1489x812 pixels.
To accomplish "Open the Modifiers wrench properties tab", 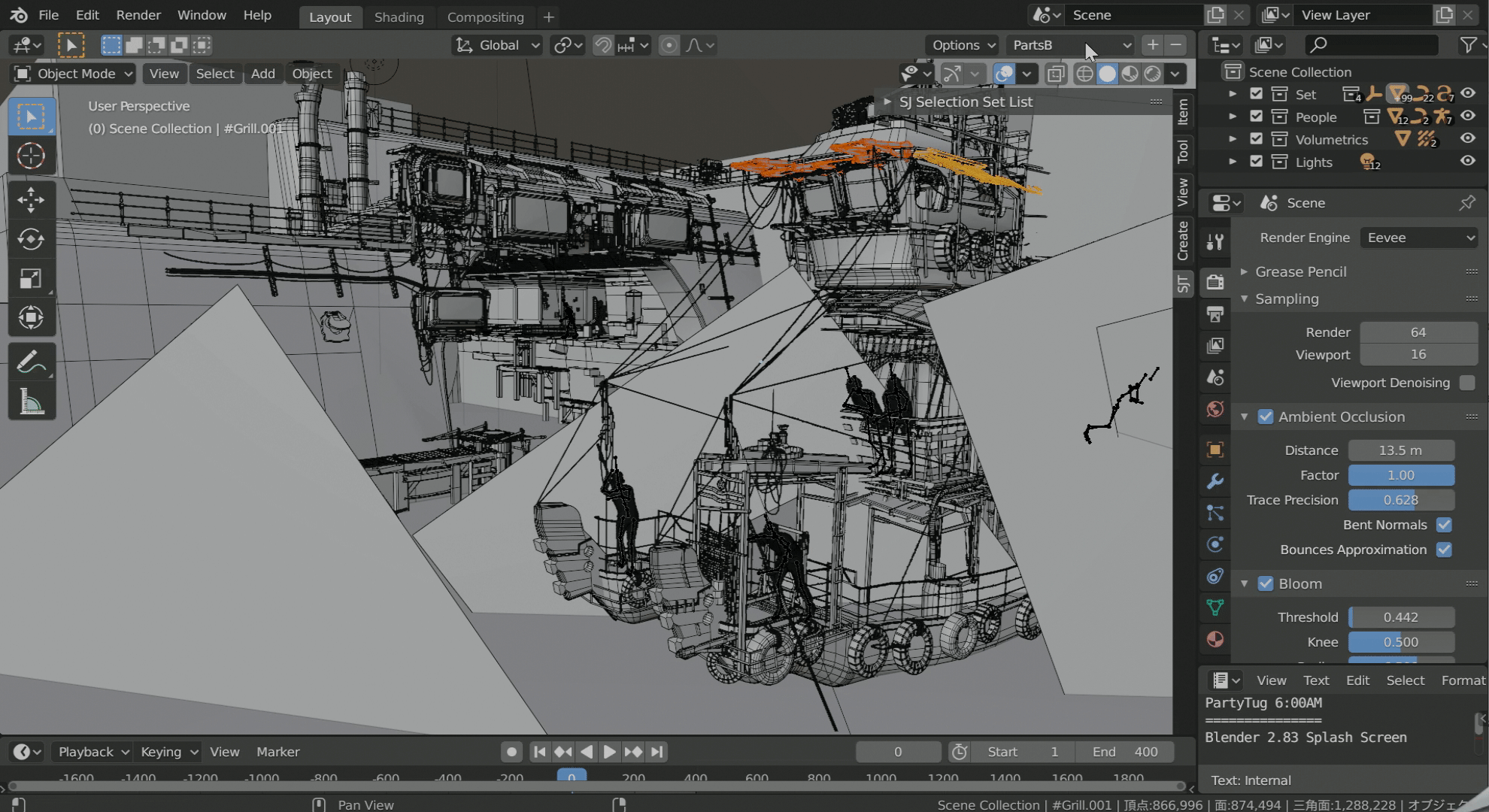I will click(x=1215, y=481).
